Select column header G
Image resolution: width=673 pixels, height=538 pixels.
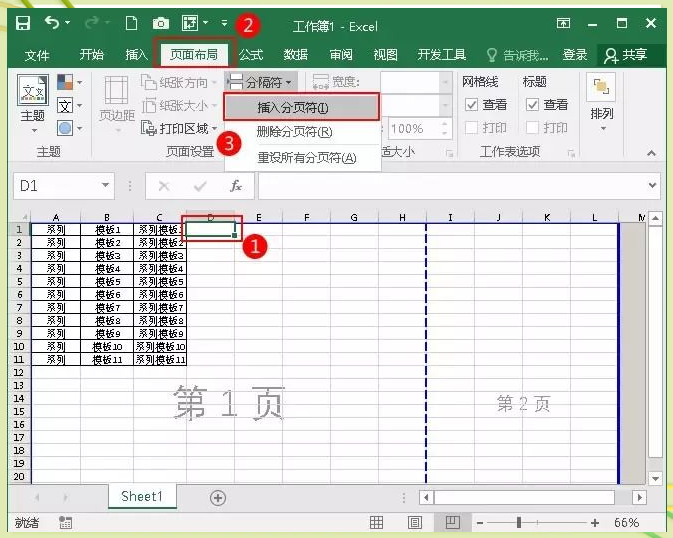click(x=354, y=217)
